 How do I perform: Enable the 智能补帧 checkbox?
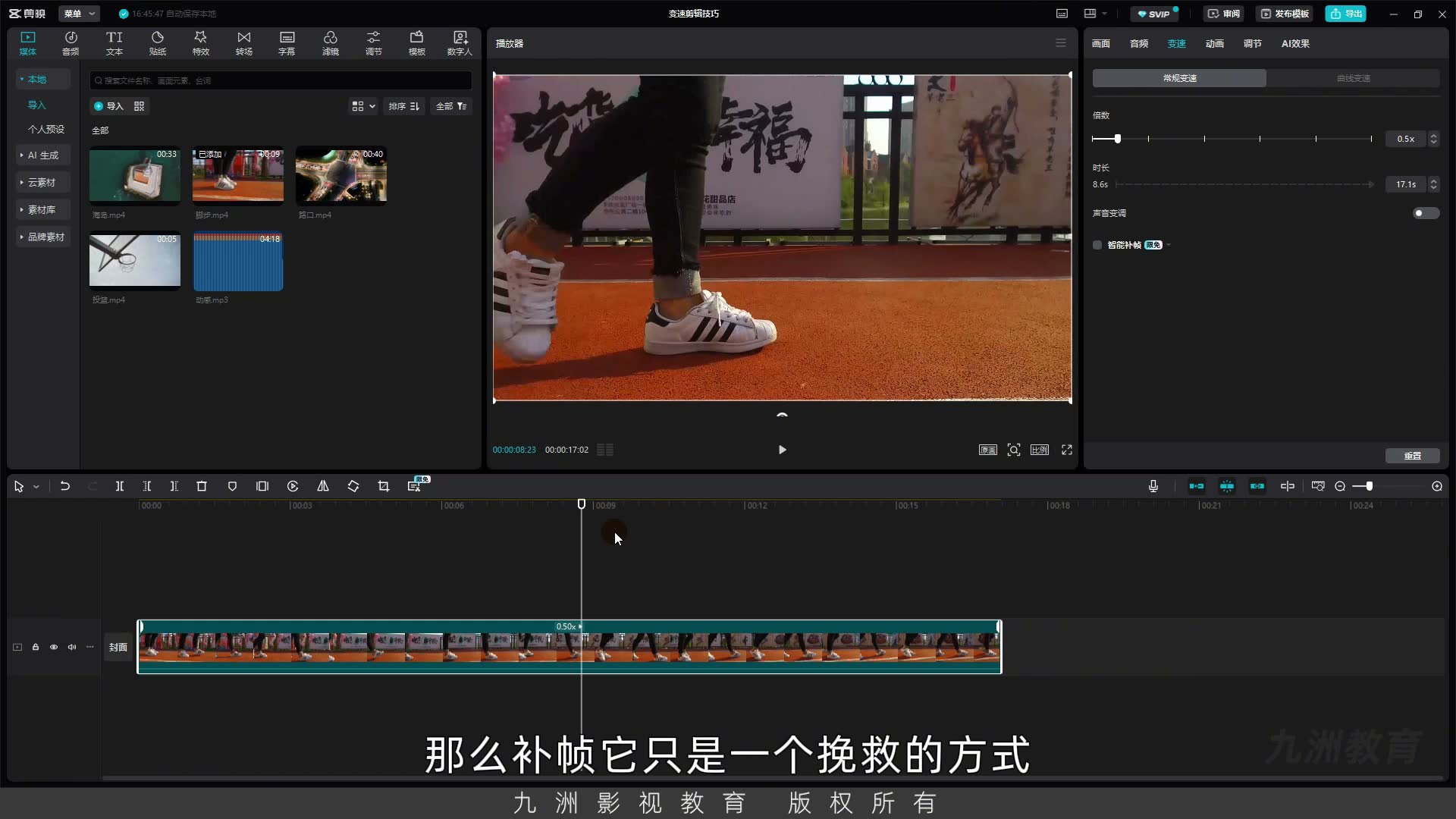coord(1097,245)
